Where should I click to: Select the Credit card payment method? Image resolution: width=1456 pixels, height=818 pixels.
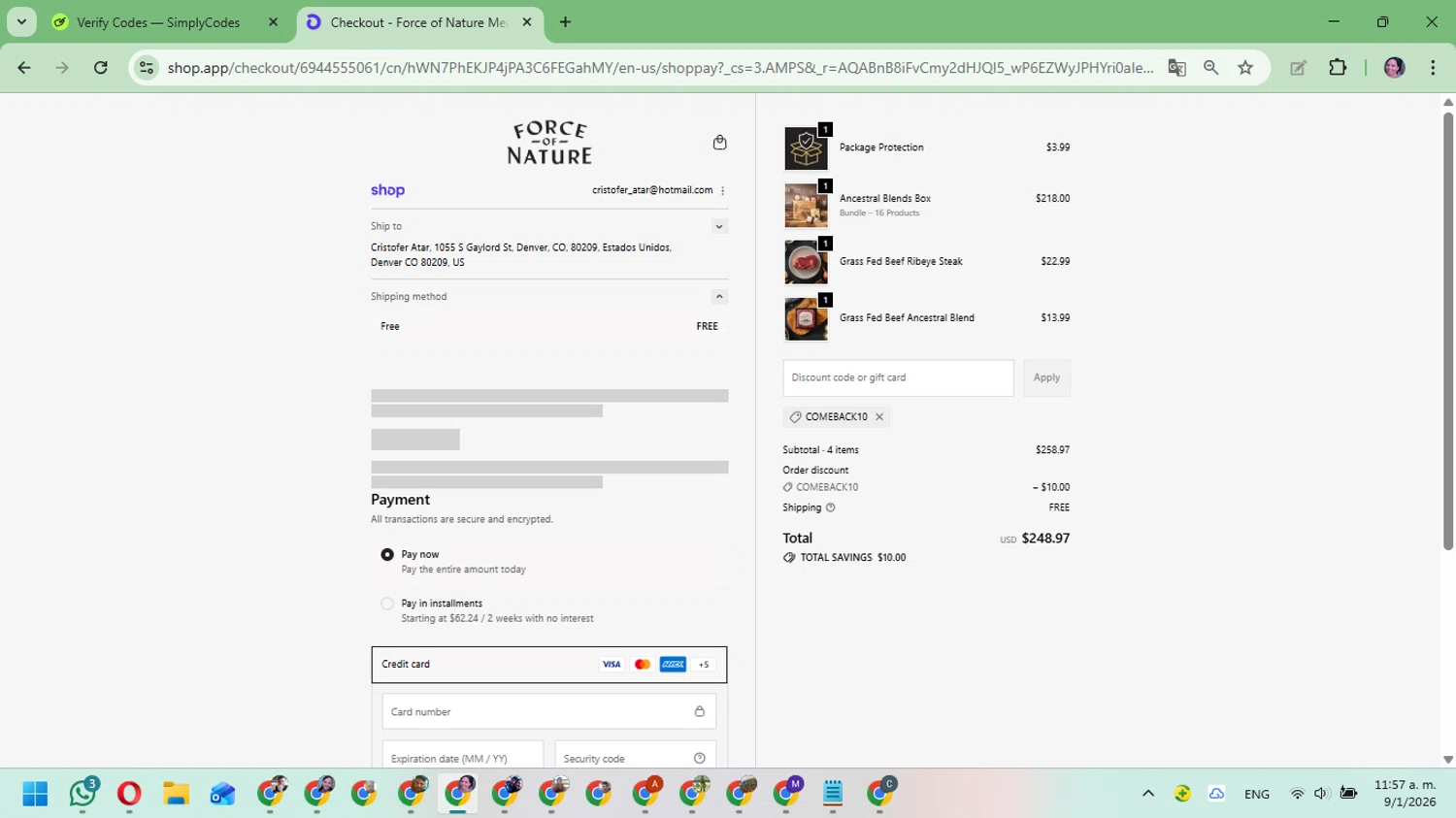549,665
